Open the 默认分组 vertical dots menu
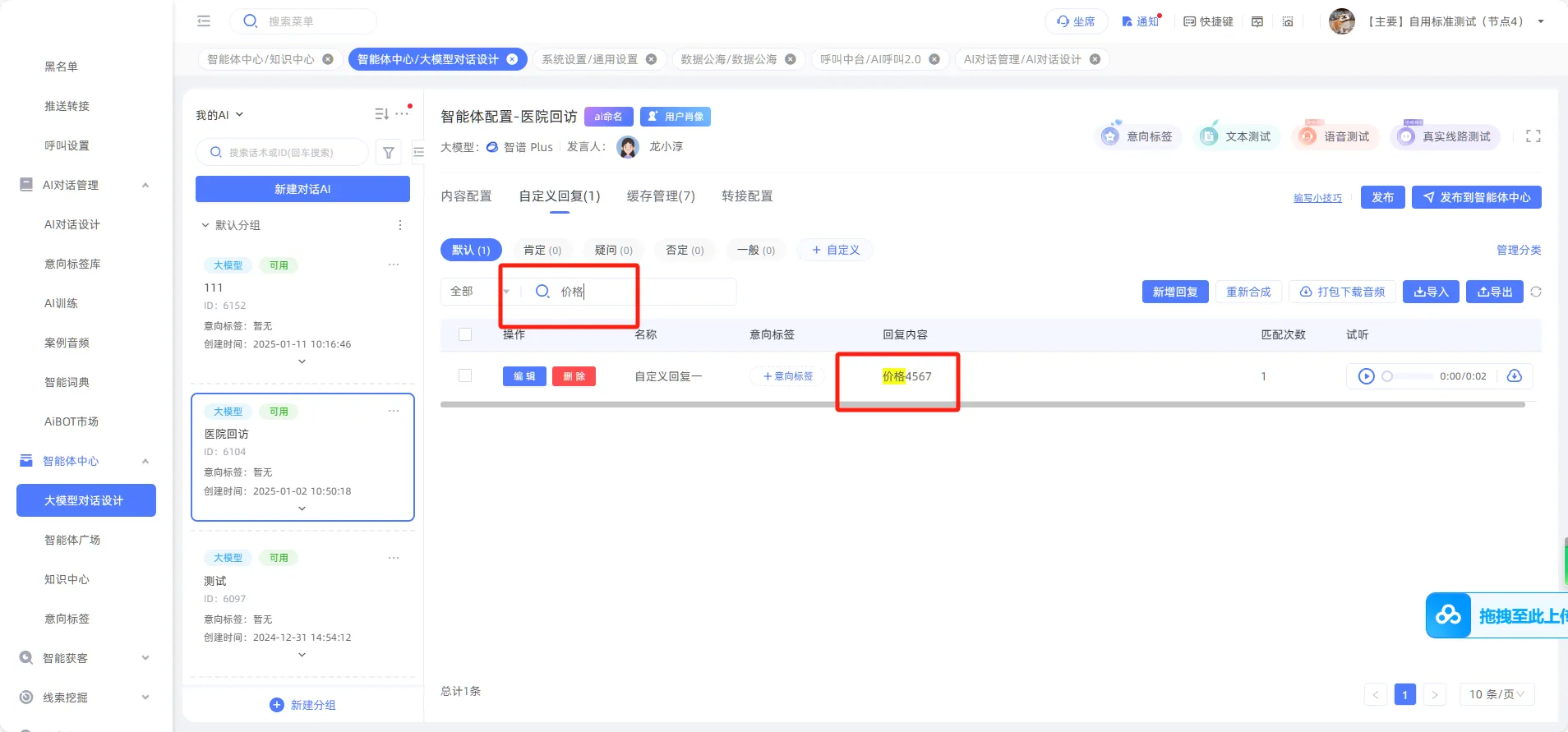 pos(400,225)
